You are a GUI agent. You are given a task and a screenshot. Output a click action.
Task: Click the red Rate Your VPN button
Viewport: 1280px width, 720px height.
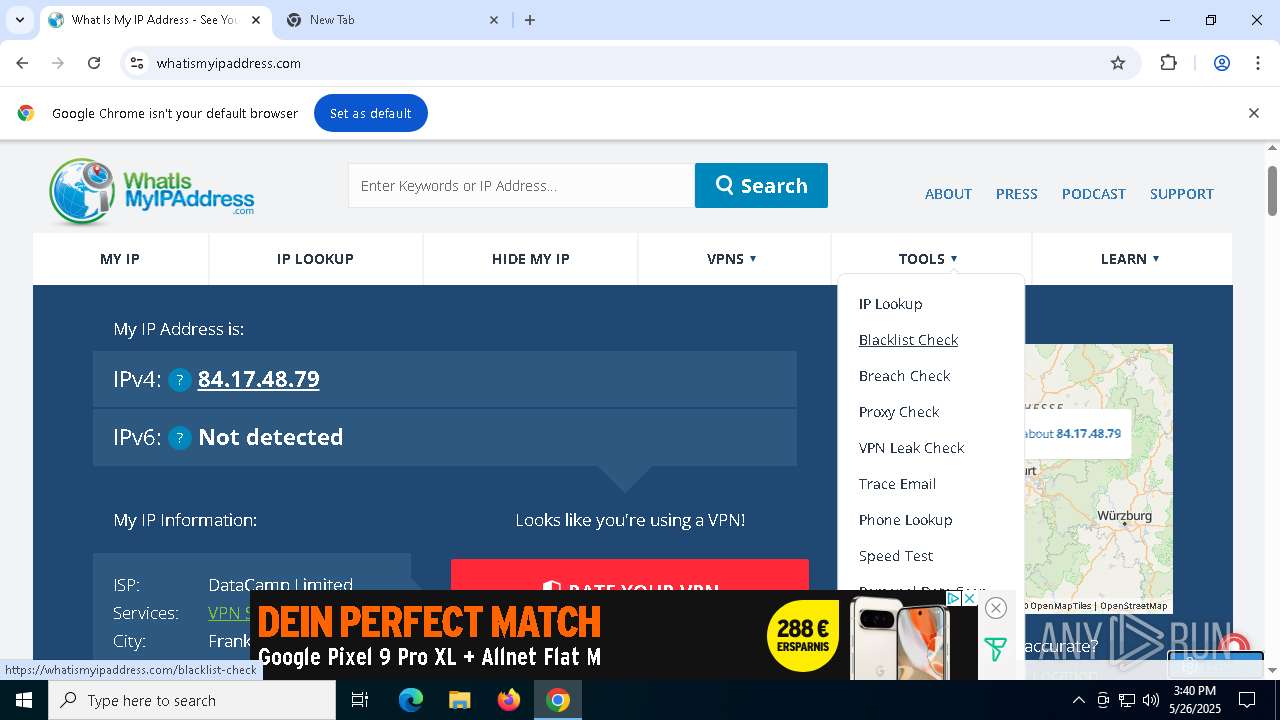(x=630, y=576)
